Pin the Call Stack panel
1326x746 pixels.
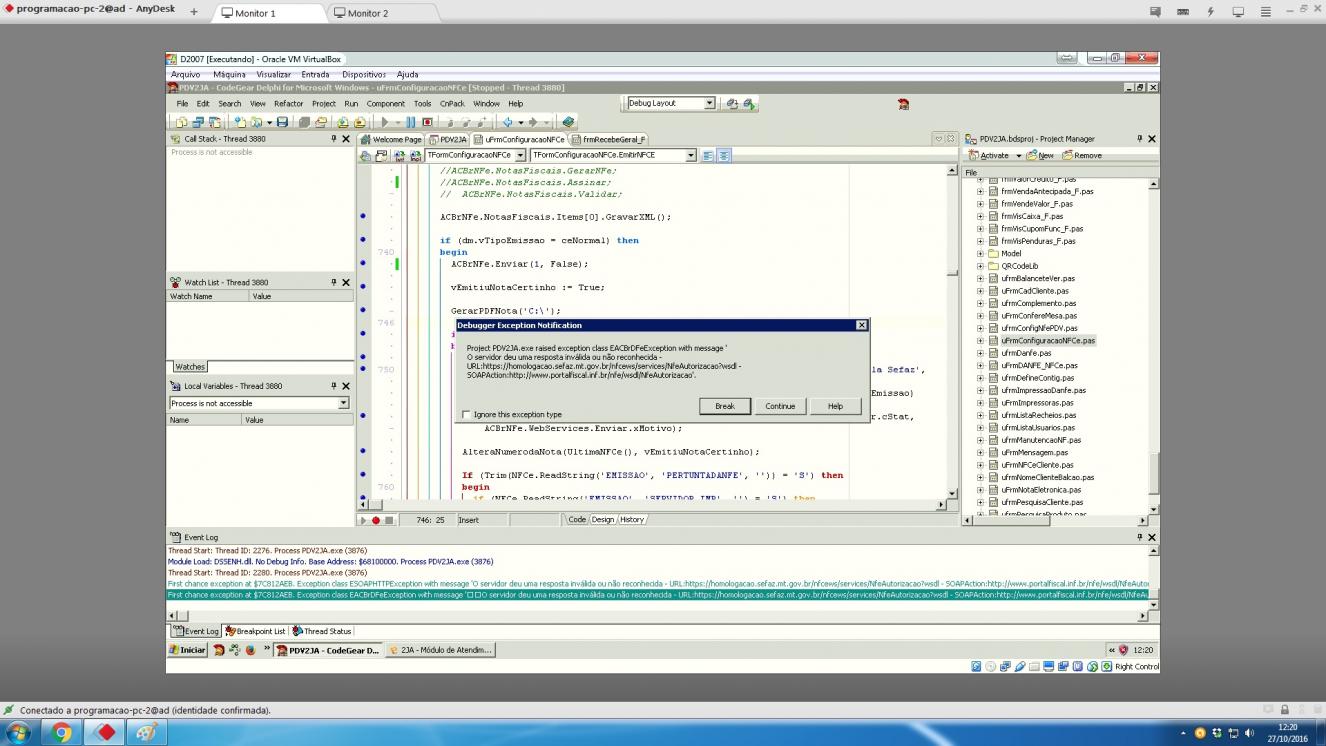(x=334, y=139)
